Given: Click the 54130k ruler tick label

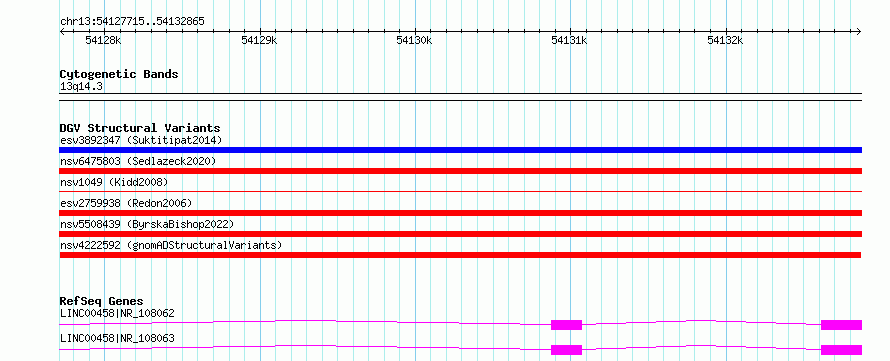Looking at the screenshot, I should coord(414,40).
